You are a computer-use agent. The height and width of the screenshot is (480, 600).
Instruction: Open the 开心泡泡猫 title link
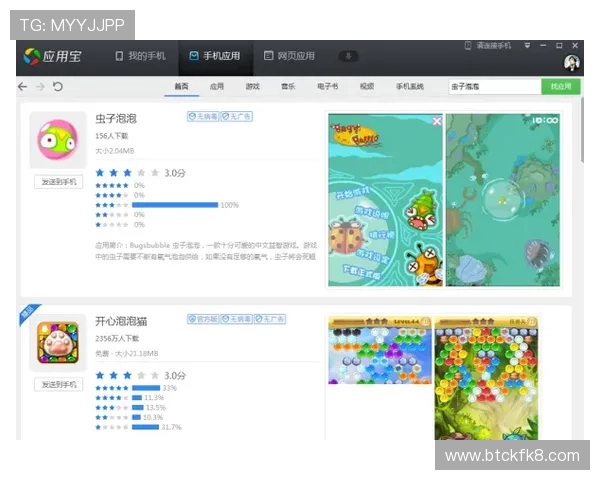click(x=121, y=321)
